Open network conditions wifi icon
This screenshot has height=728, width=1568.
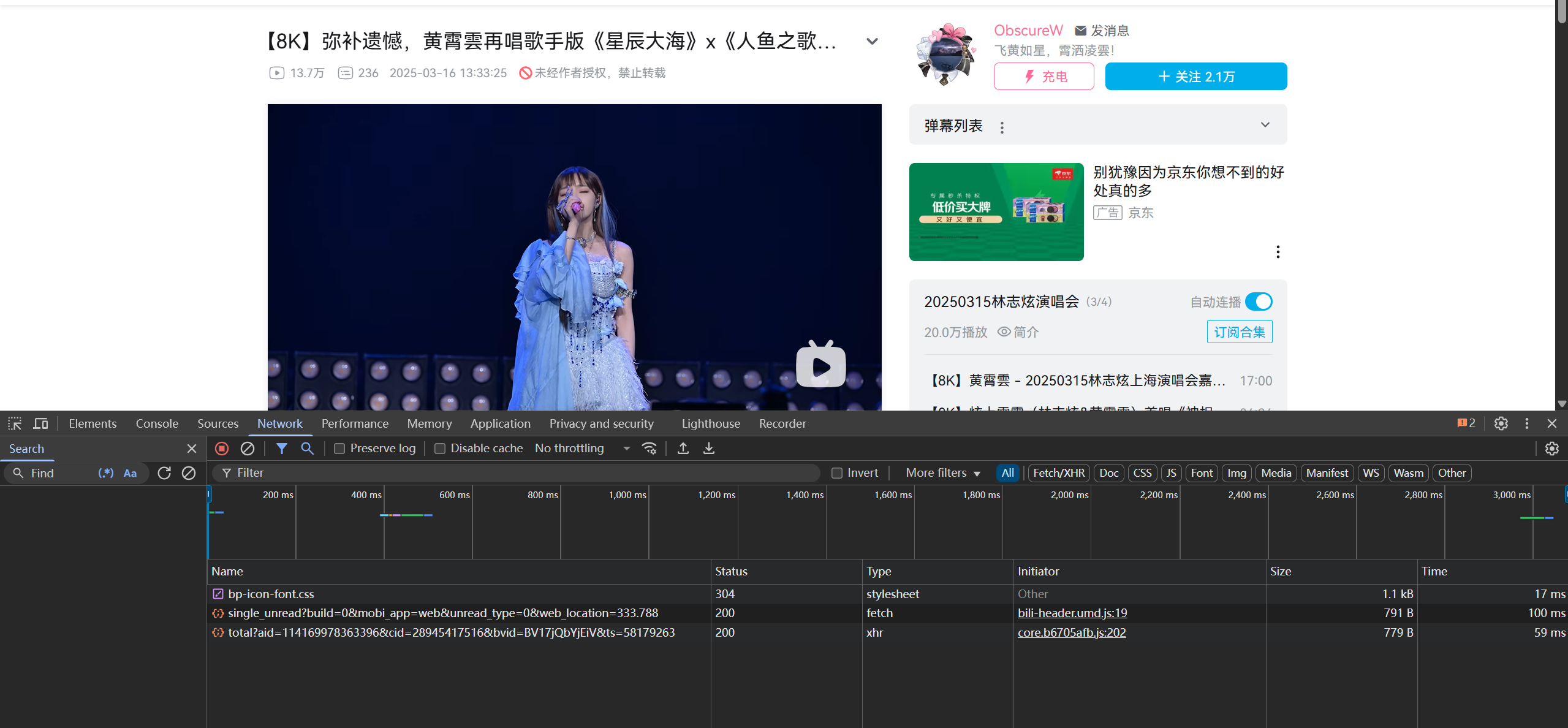point(649,449)
